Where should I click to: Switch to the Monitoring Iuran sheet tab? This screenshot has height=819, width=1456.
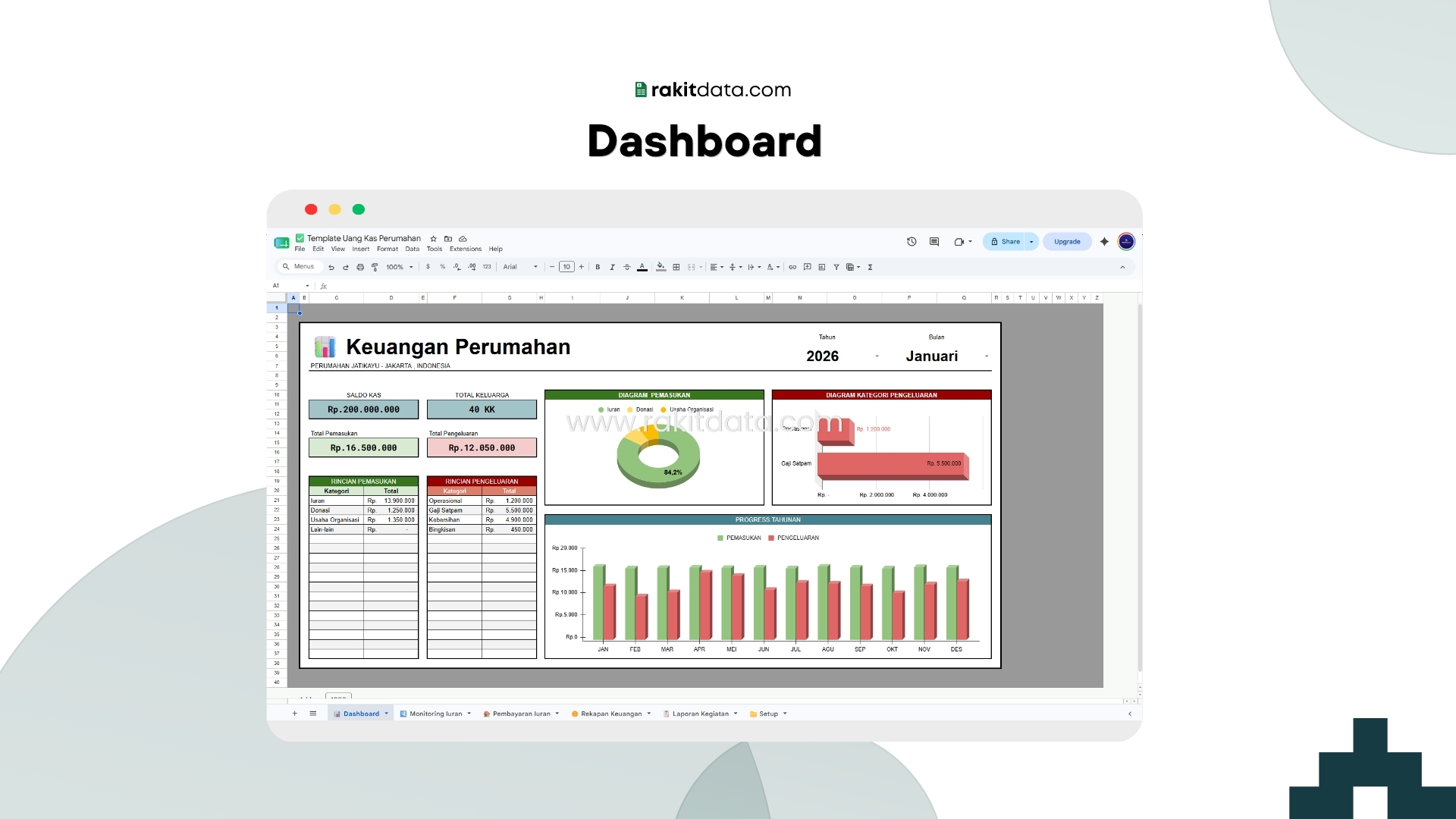coord(435,714)
